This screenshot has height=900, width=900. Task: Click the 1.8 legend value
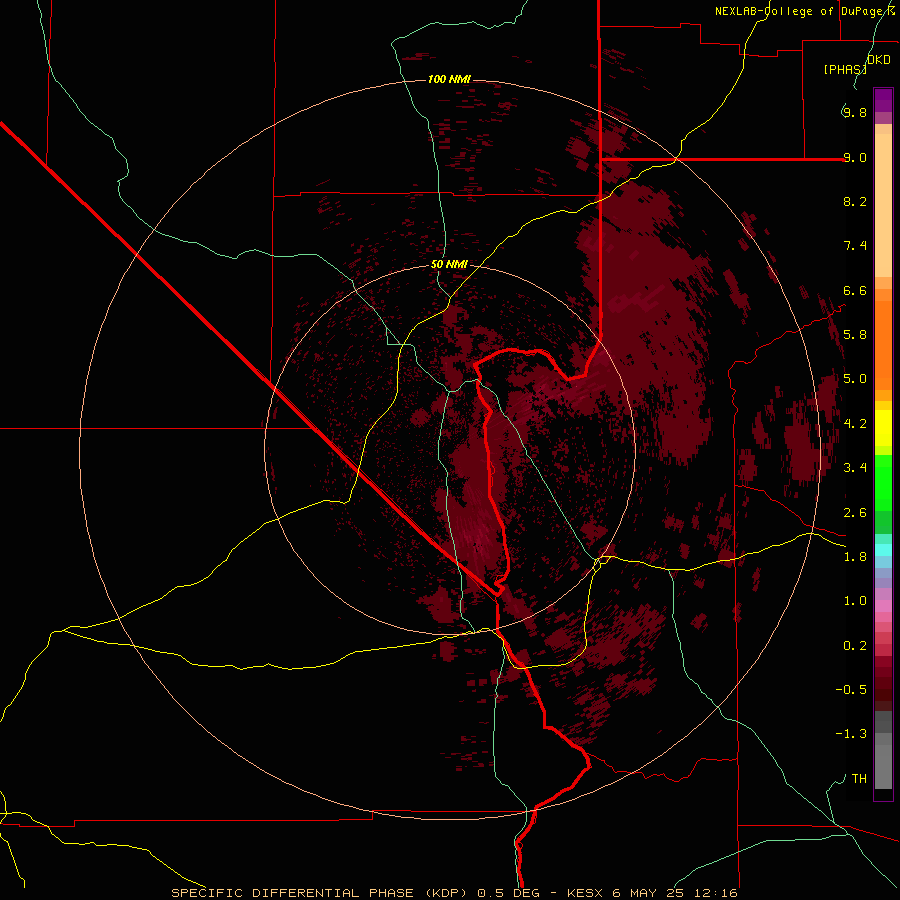tap(855, 557)
